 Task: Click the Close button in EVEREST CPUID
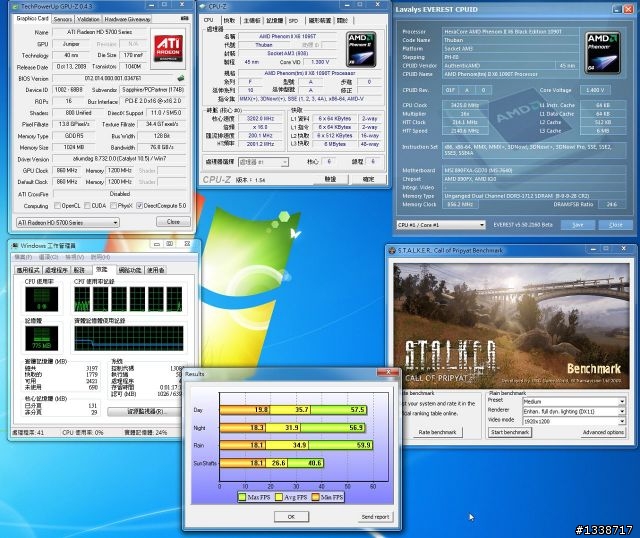coord(616,225)
